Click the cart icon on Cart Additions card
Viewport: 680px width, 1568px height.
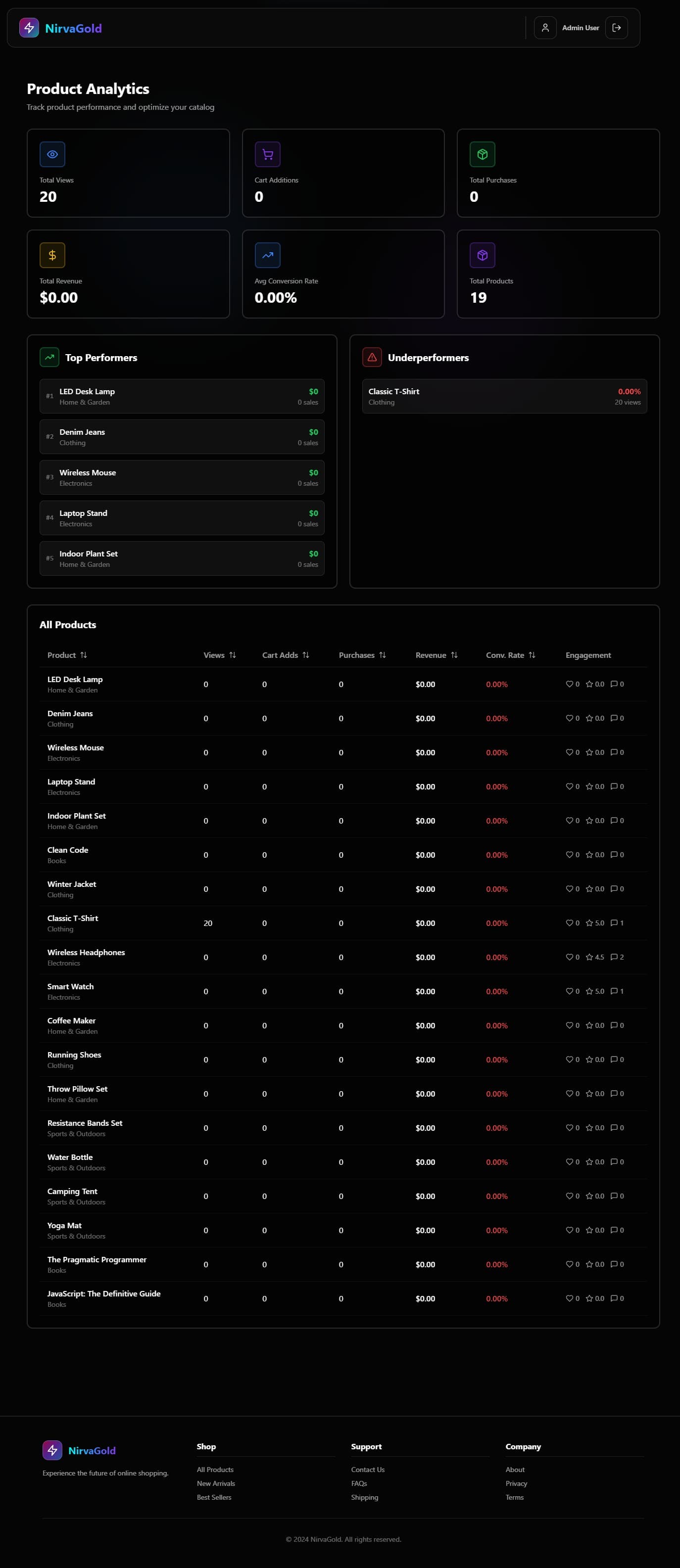267,155
